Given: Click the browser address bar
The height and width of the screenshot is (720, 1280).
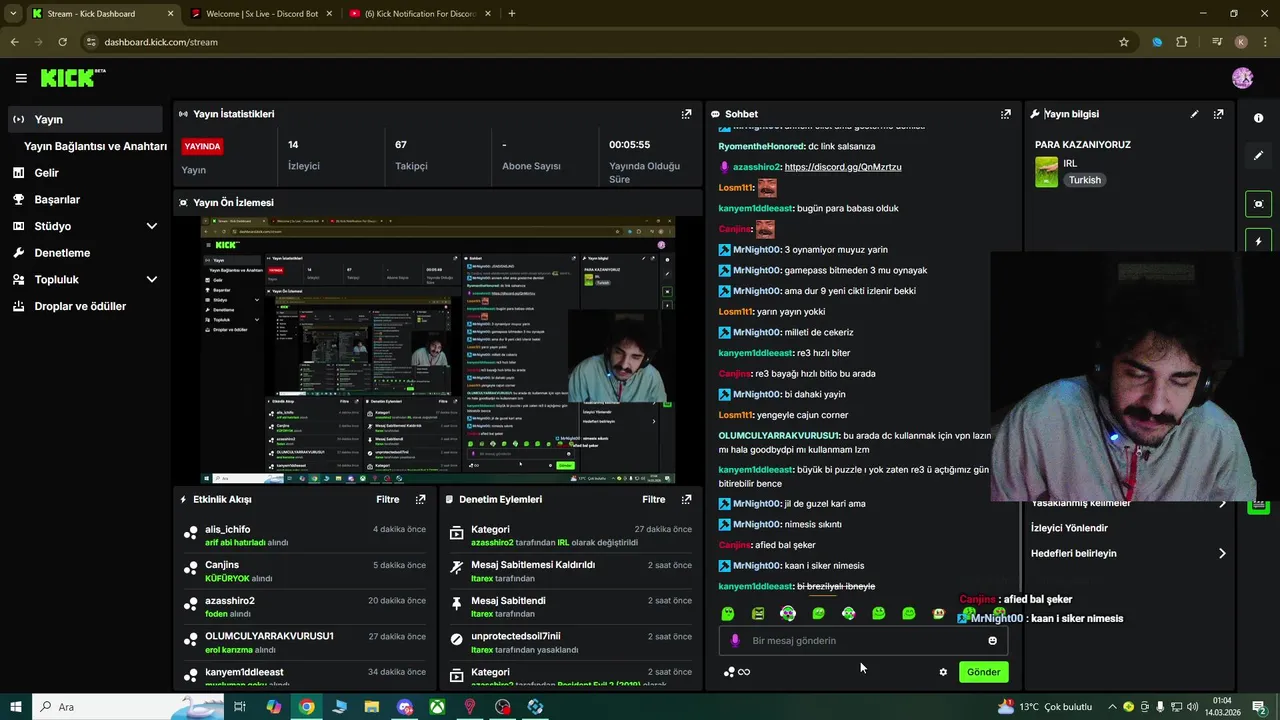Looking at the screenshot, I should [x=600, y=42].
